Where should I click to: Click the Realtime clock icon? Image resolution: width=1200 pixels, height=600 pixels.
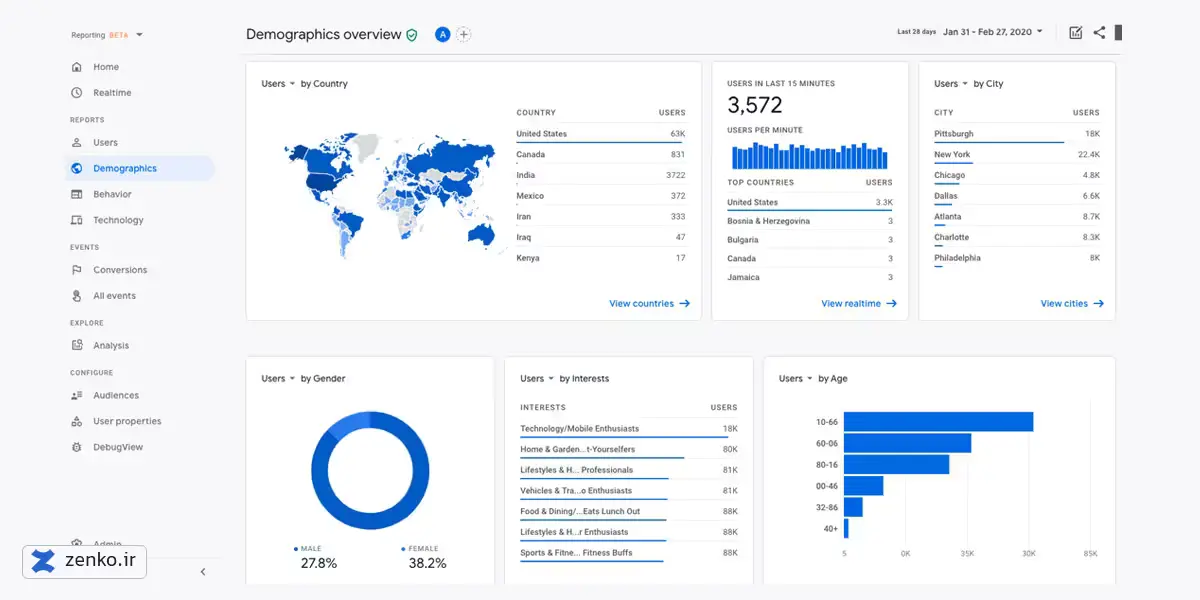[x=77, y=93]
